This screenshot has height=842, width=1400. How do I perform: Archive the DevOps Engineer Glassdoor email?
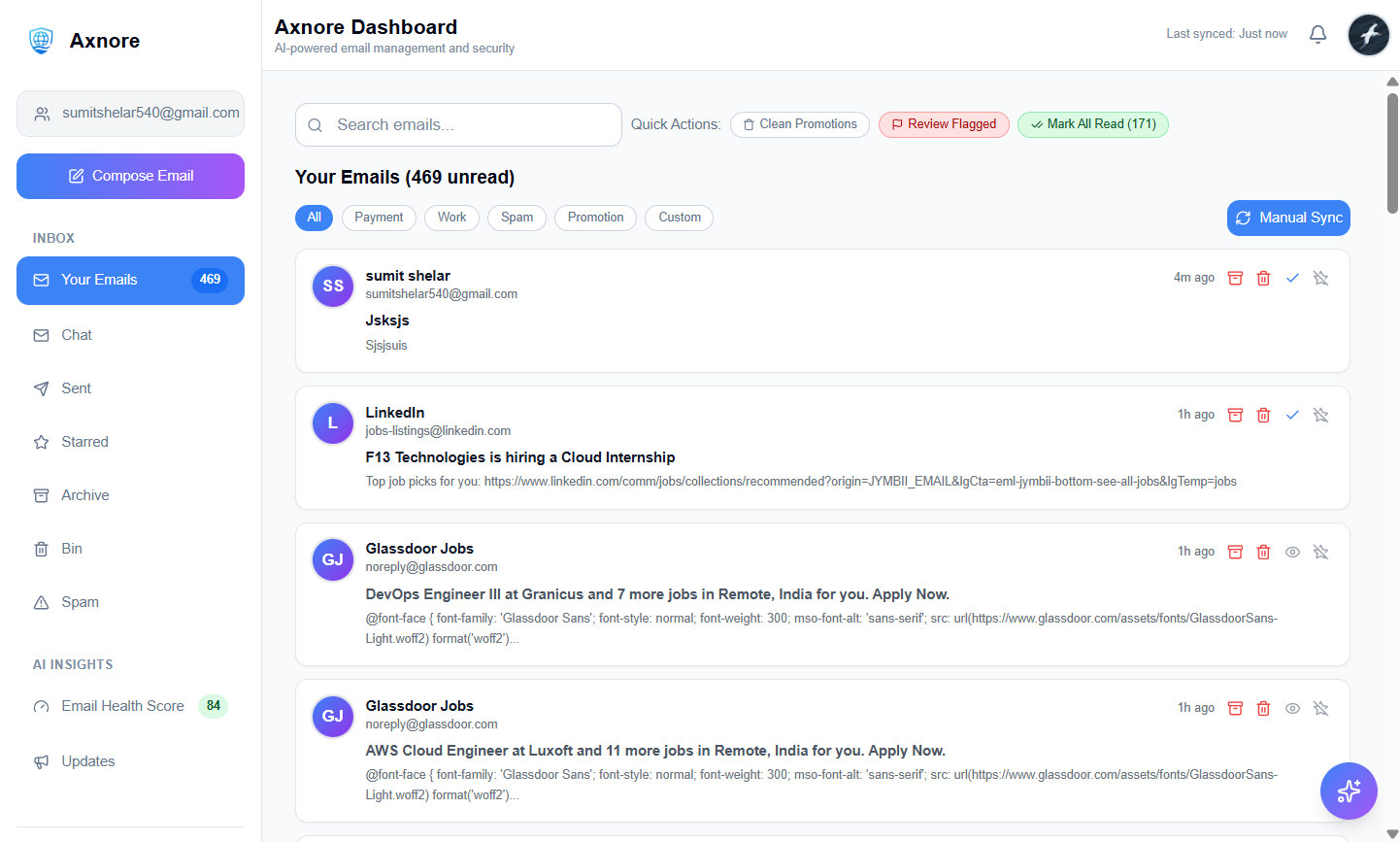[x=1235, y=552]
